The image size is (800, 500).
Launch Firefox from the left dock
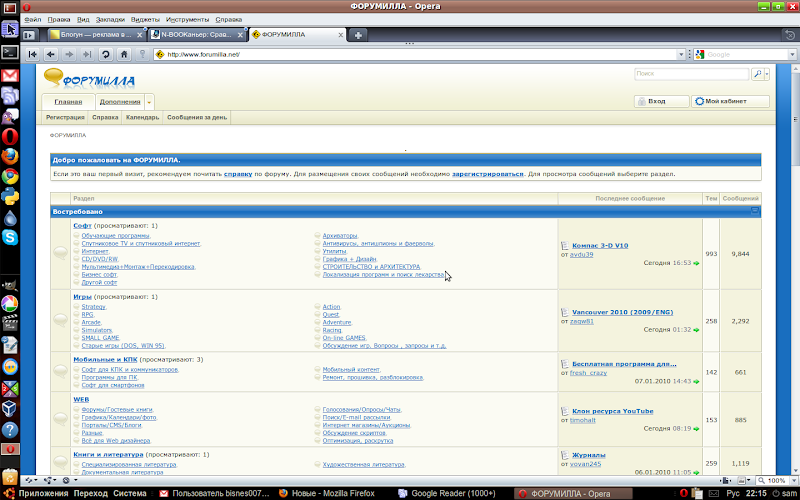[x=10, y=157]
